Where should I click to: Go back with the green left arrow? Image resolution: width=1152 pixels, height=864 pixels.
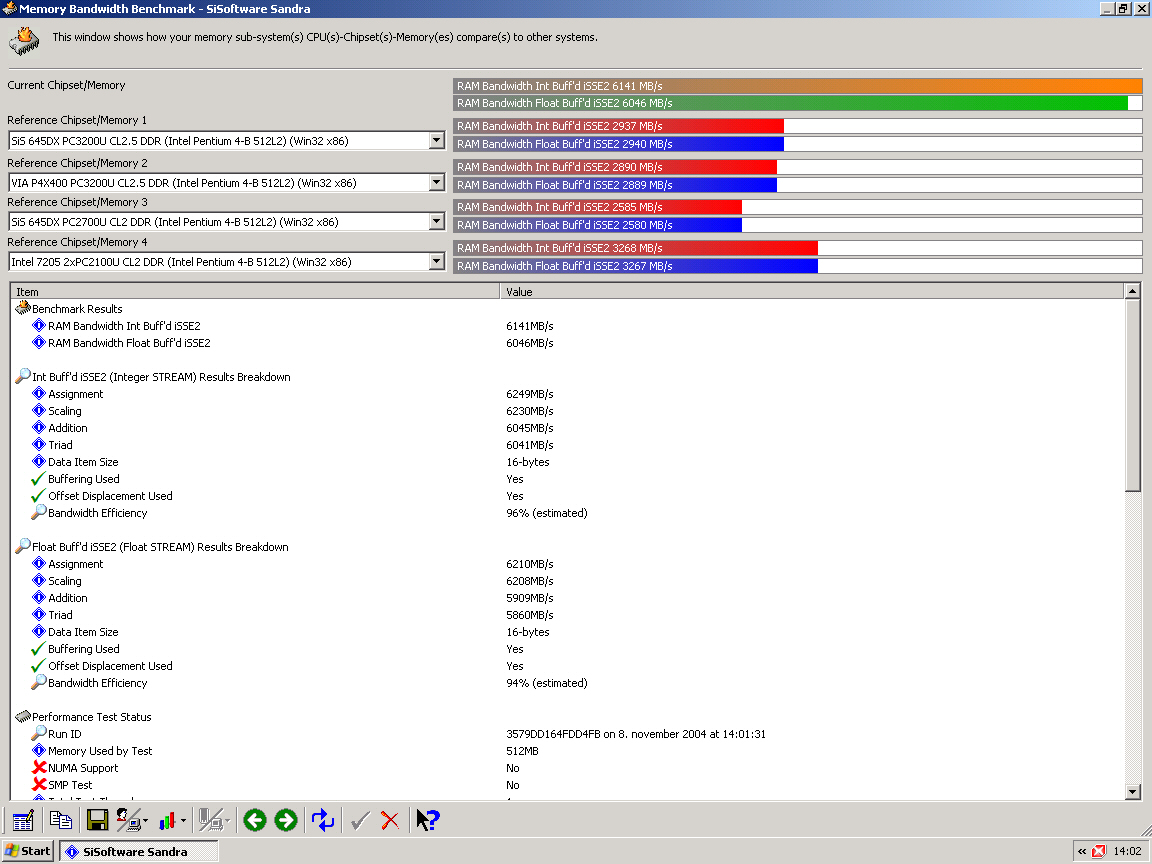[255, 820]
